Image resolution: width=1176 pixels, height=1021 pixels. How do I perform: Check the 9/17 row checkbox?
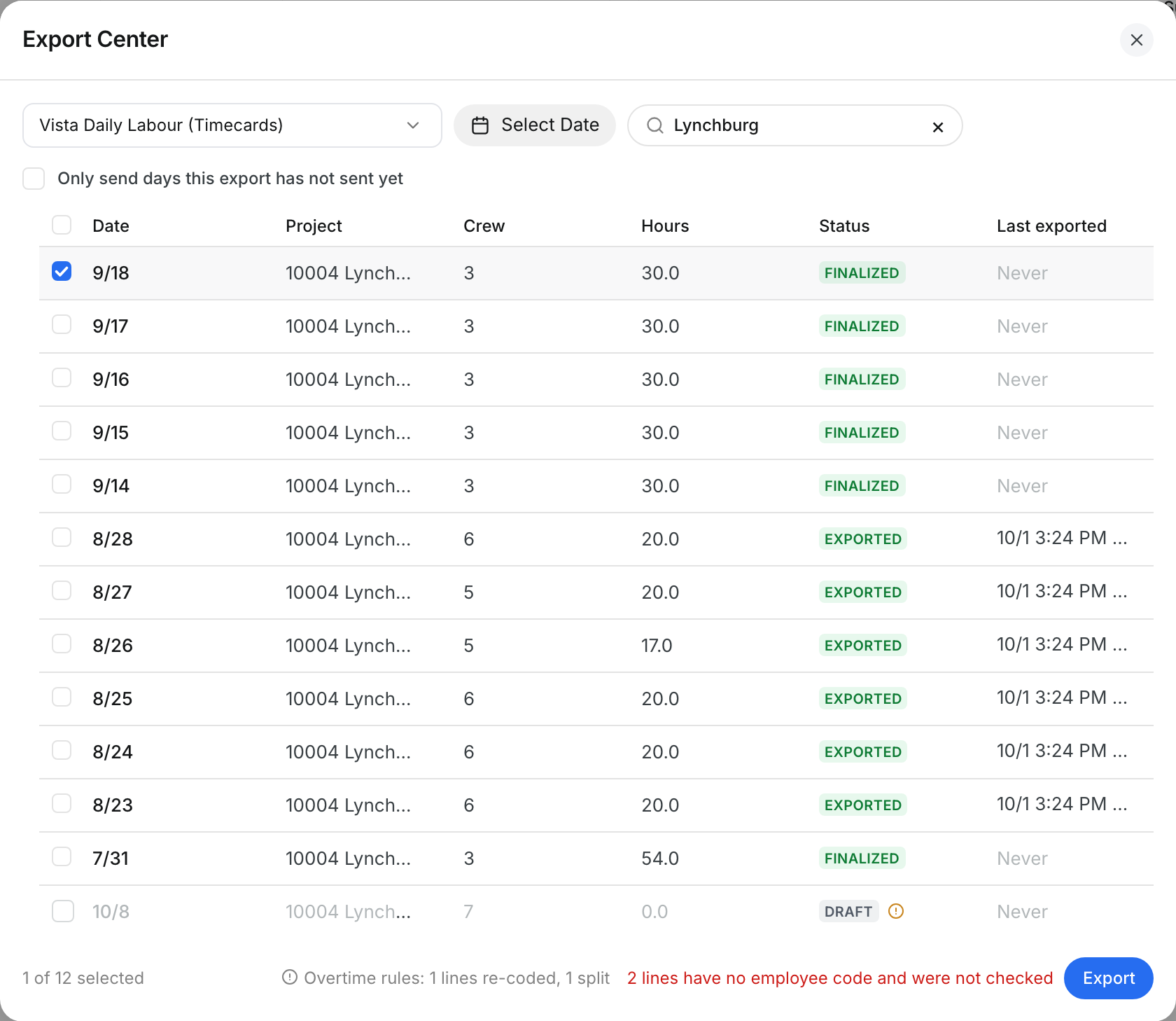point(62,324)
